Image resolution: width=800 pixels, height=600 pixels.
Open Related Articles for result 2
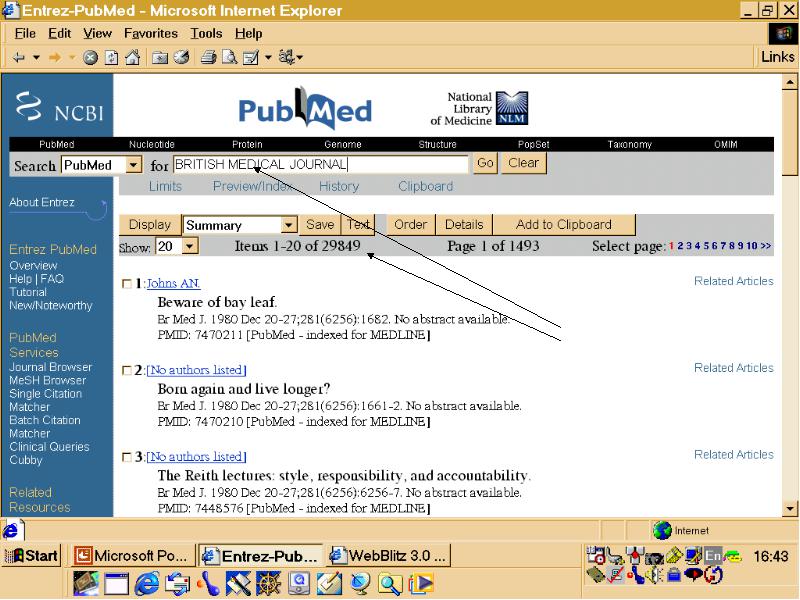point(734,368)
